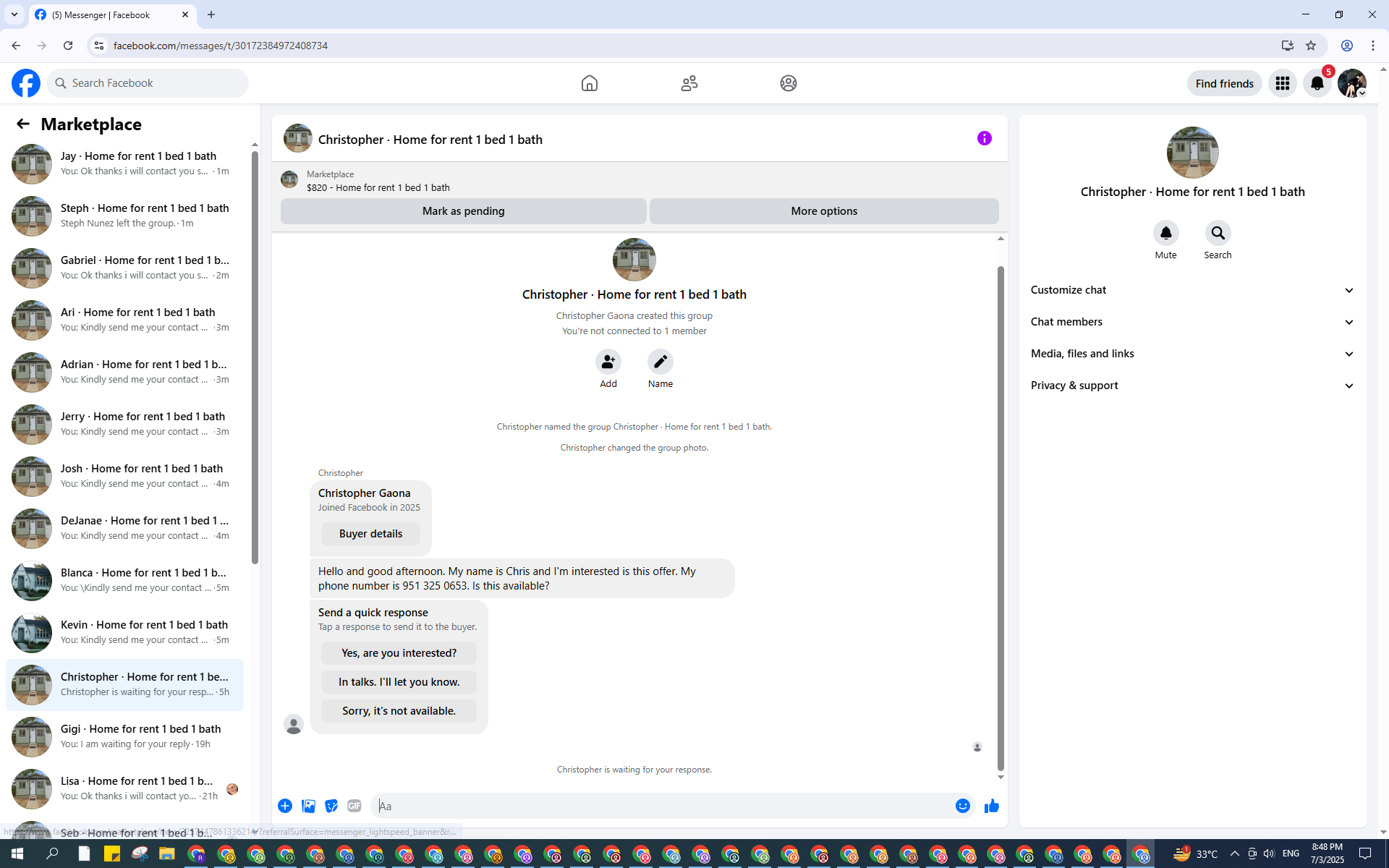Open the Friends tab in top navigation
Image resolution: width=1389 pixels, height=868 pixels.
[689, 83]
